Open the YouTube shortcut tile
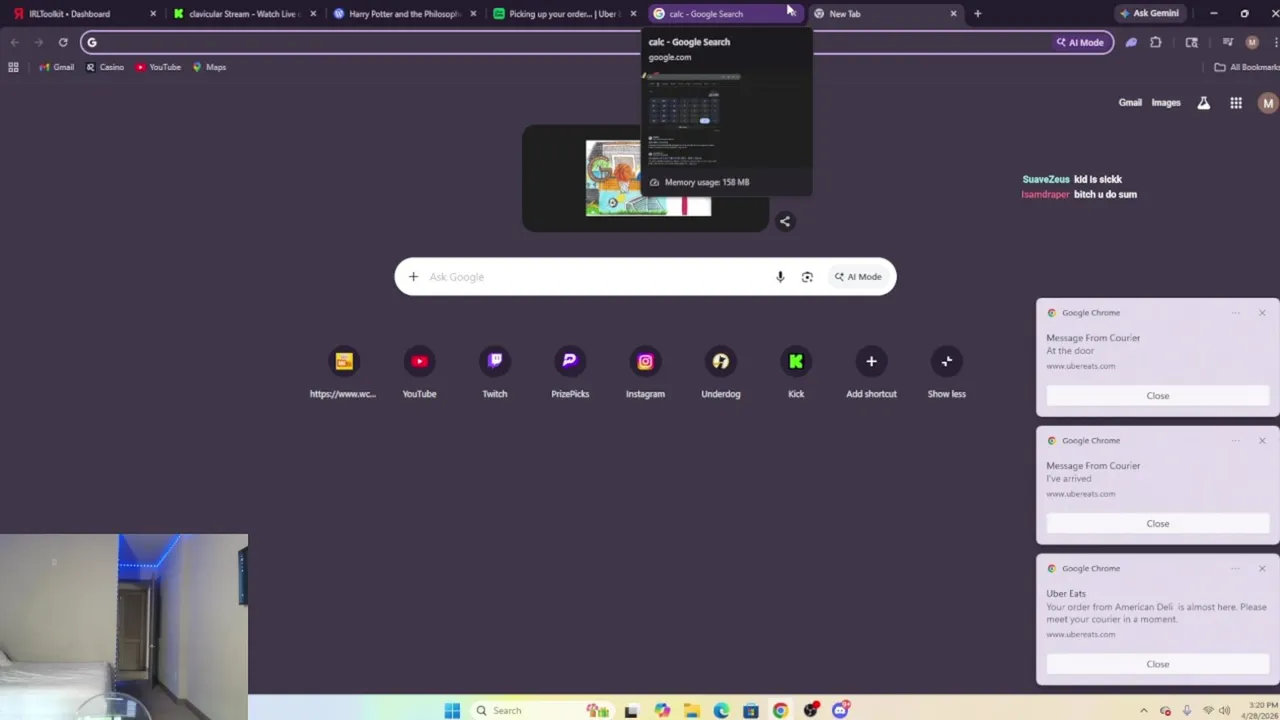1280x720 pixels. (419, 372)
